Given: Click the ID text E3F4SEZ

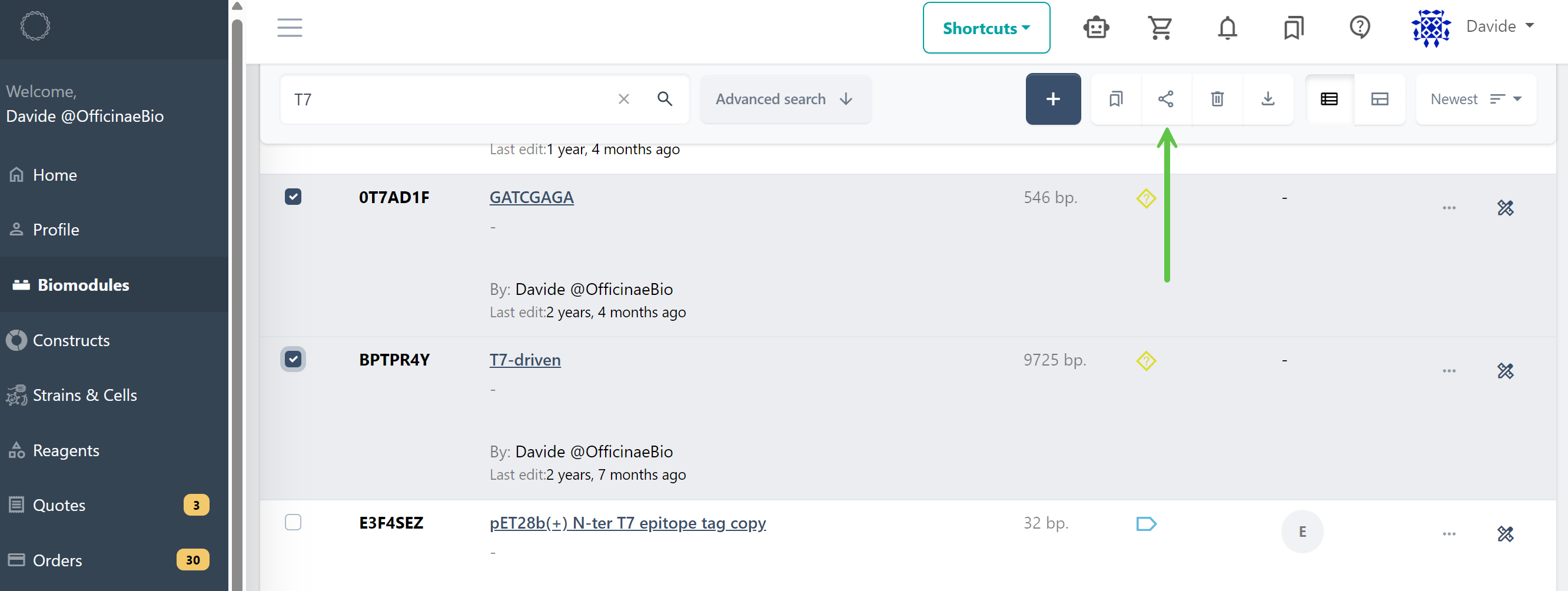Looking at the screenshot, I should [391, 523].
